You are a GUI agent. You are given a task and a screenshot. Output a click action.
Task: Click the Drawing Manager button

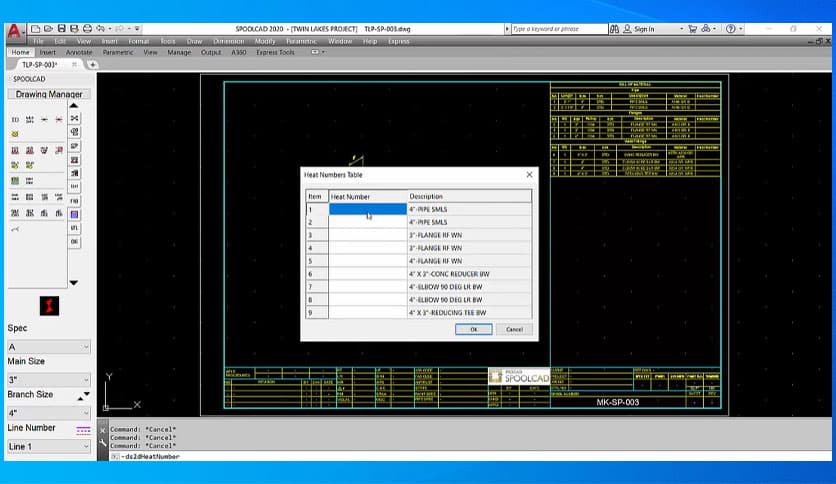(49, 94)
